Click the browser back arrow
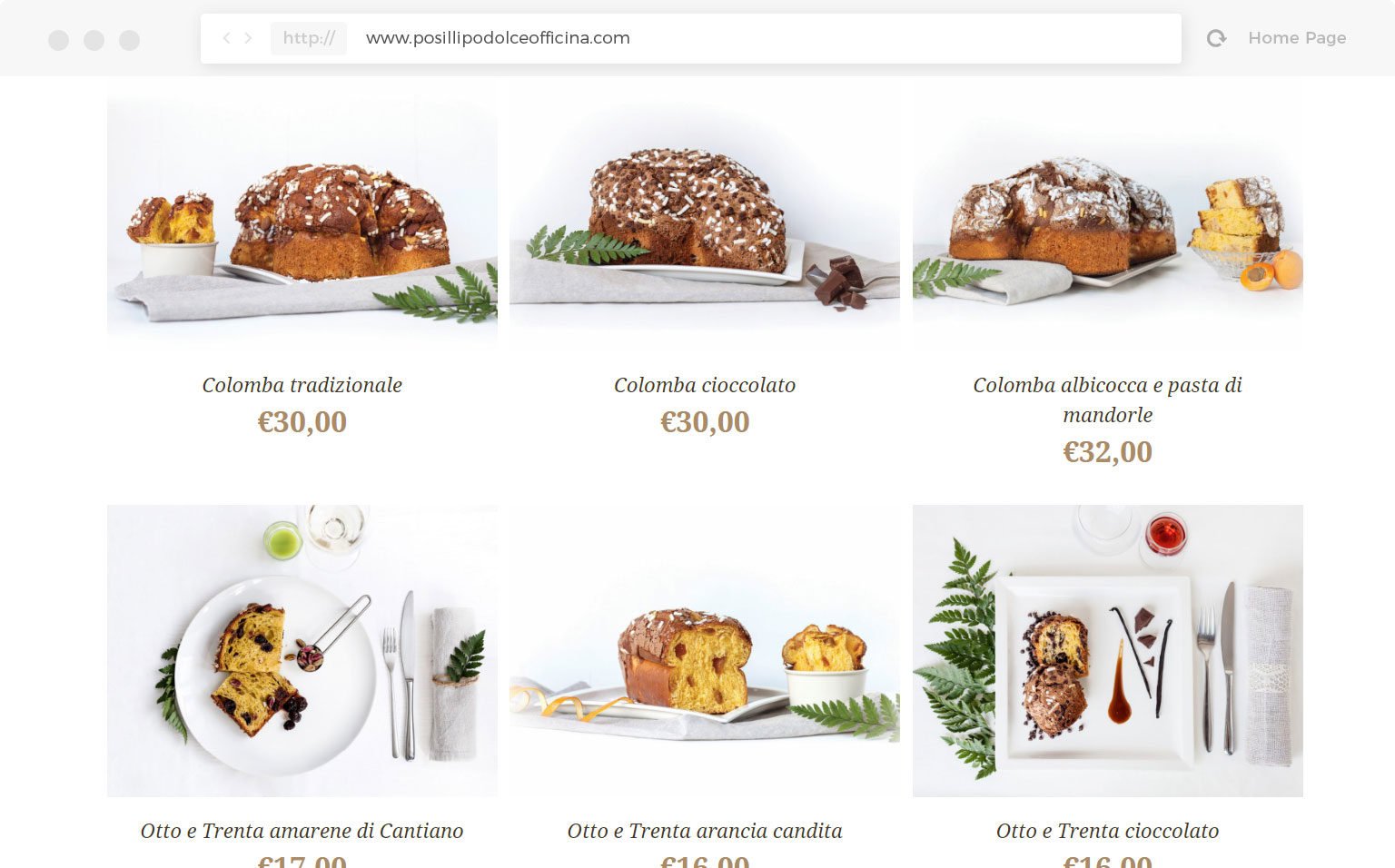Viewport: 1395px width, 868px height. coord(226,38)
